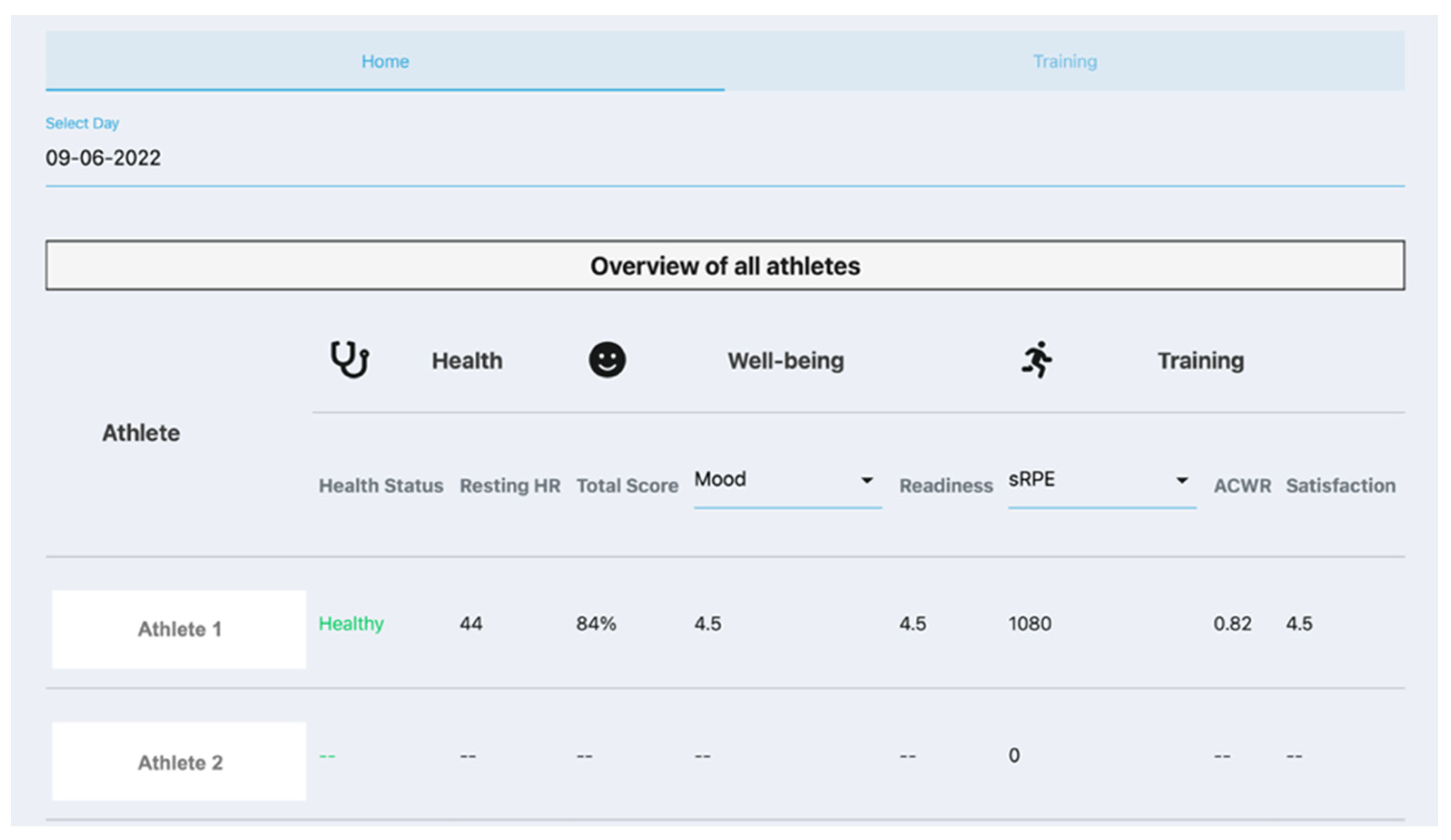Click the Resting HR column header

click(x=510, y=486)
